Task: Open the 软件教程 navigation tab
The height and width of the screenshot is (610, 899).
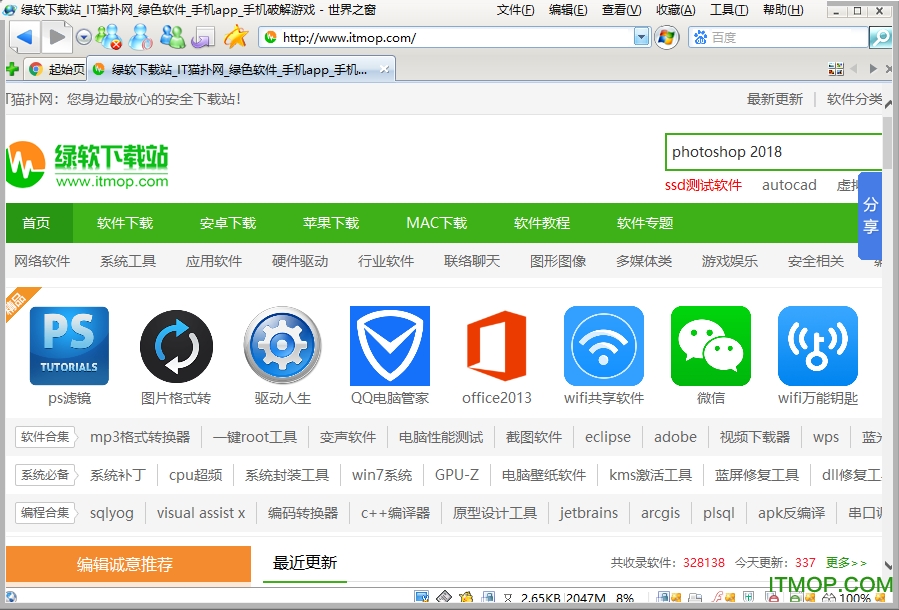Action: [542, 223]
